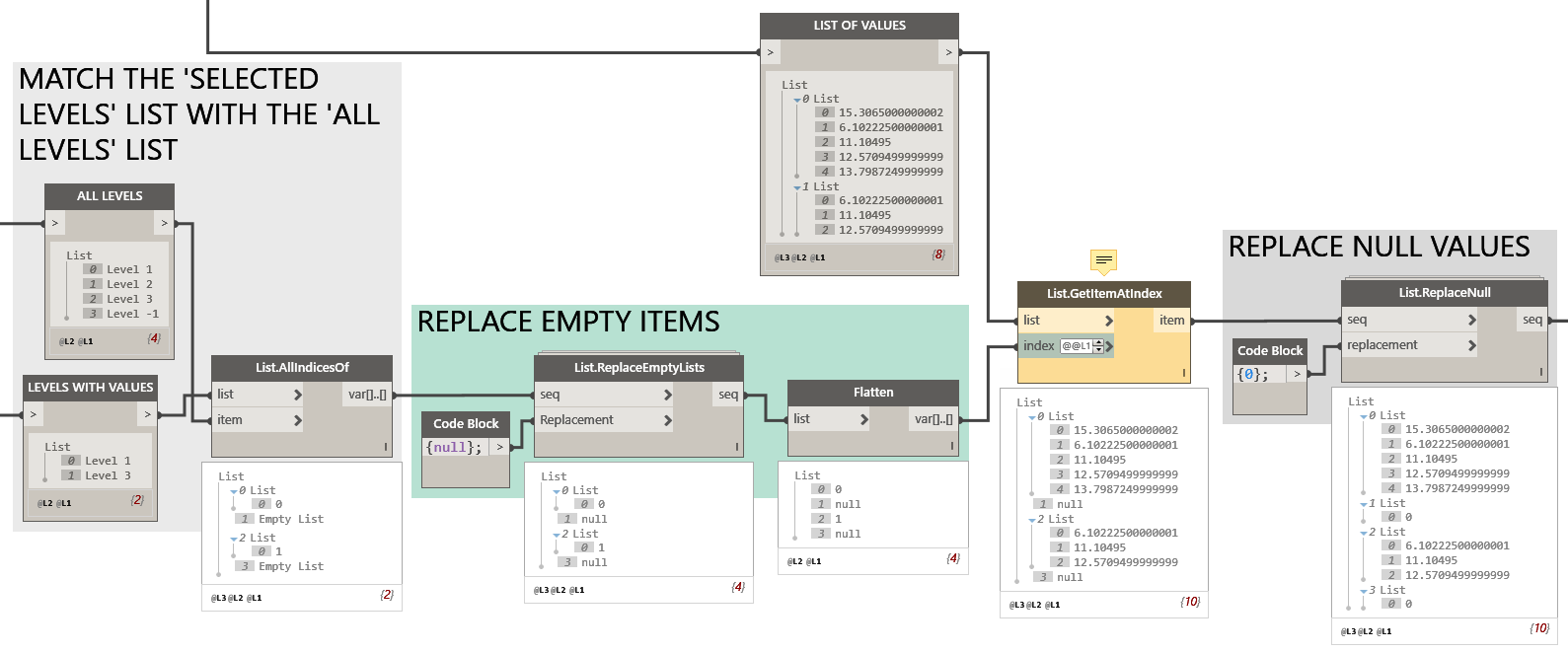Edit the {null}; code block text
1568x653 pixels.
tap(454, 447)
